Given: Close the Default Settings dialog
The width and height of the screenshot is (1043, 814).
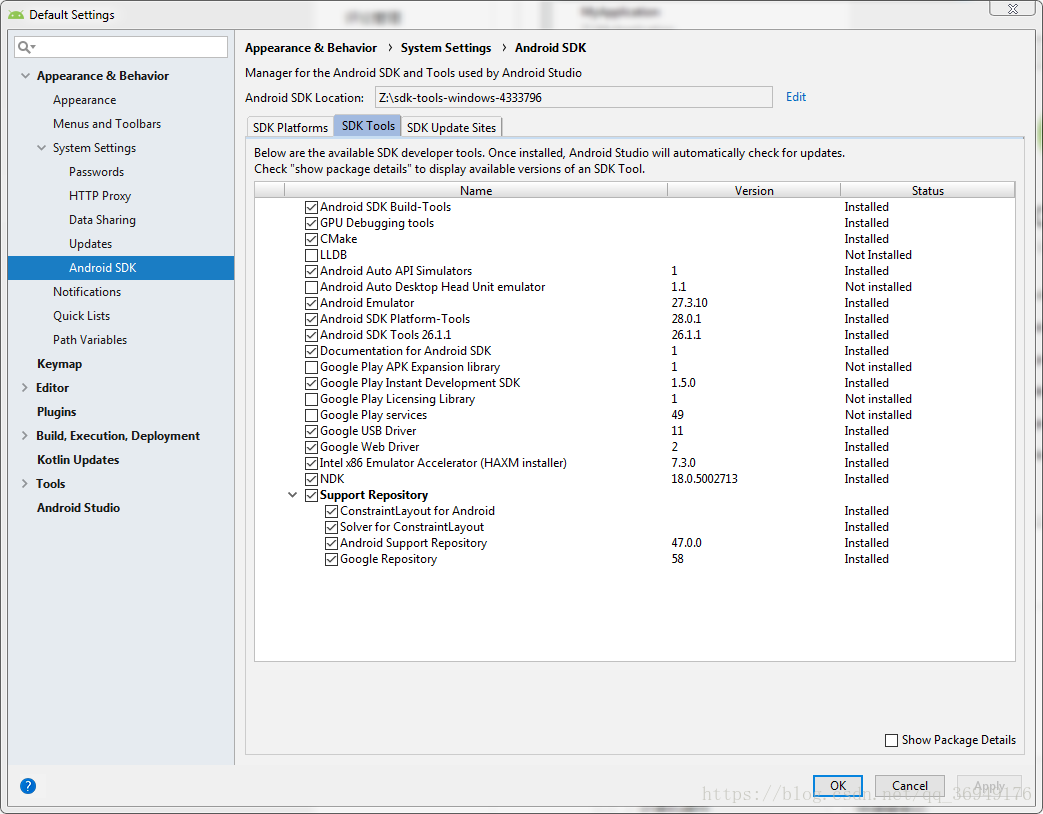Looking at the screenshot, I should 1012,8.
